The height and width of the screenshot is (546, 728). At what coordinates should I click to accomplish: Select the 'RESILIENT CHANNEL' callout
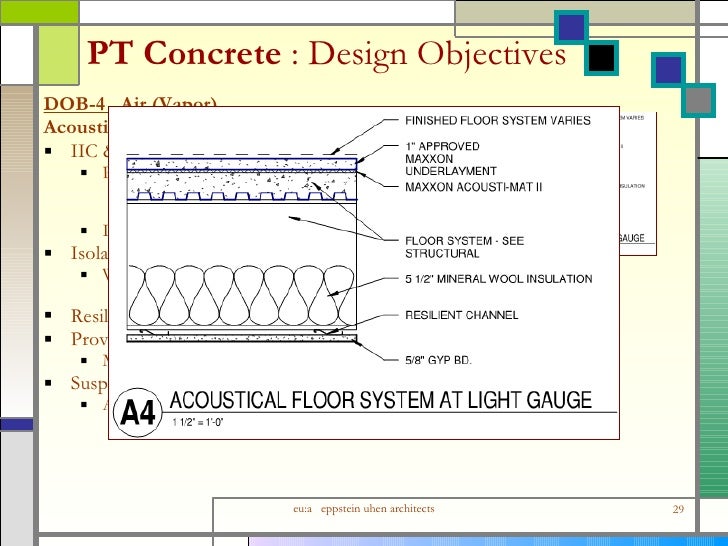462,315
